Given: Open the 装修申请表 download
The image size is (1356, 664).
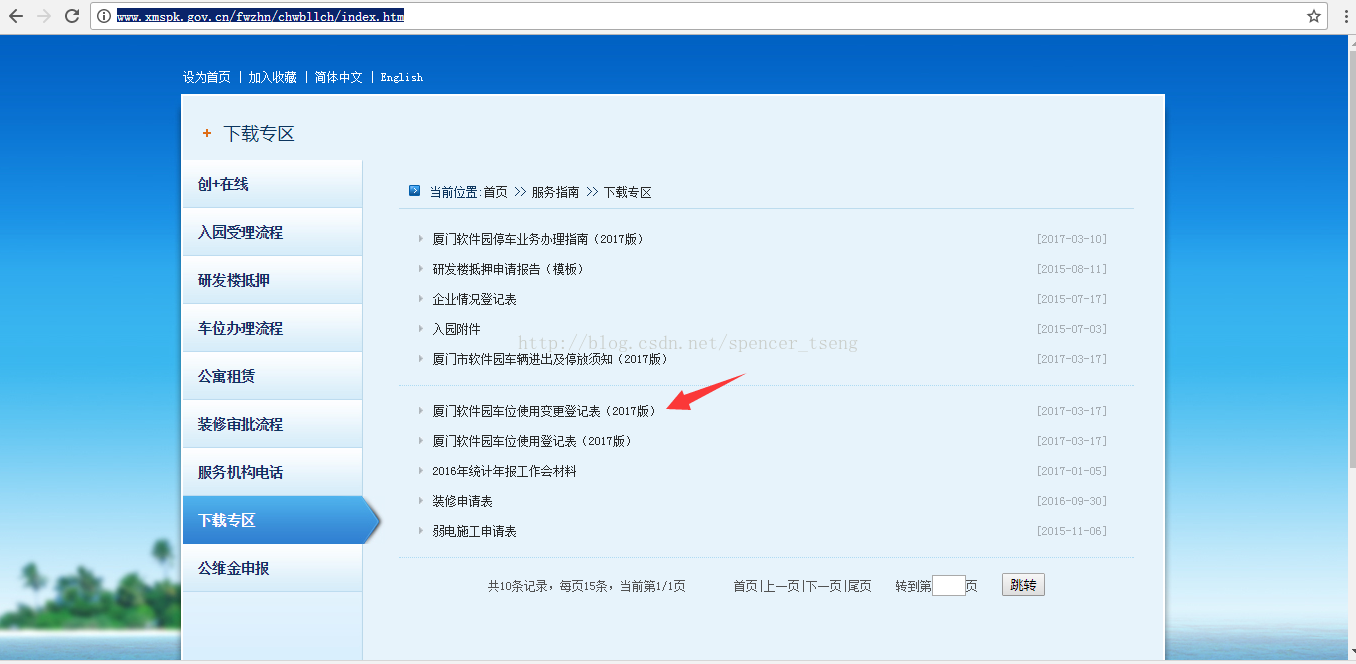Looking at the screenshot, I should 463,501.
